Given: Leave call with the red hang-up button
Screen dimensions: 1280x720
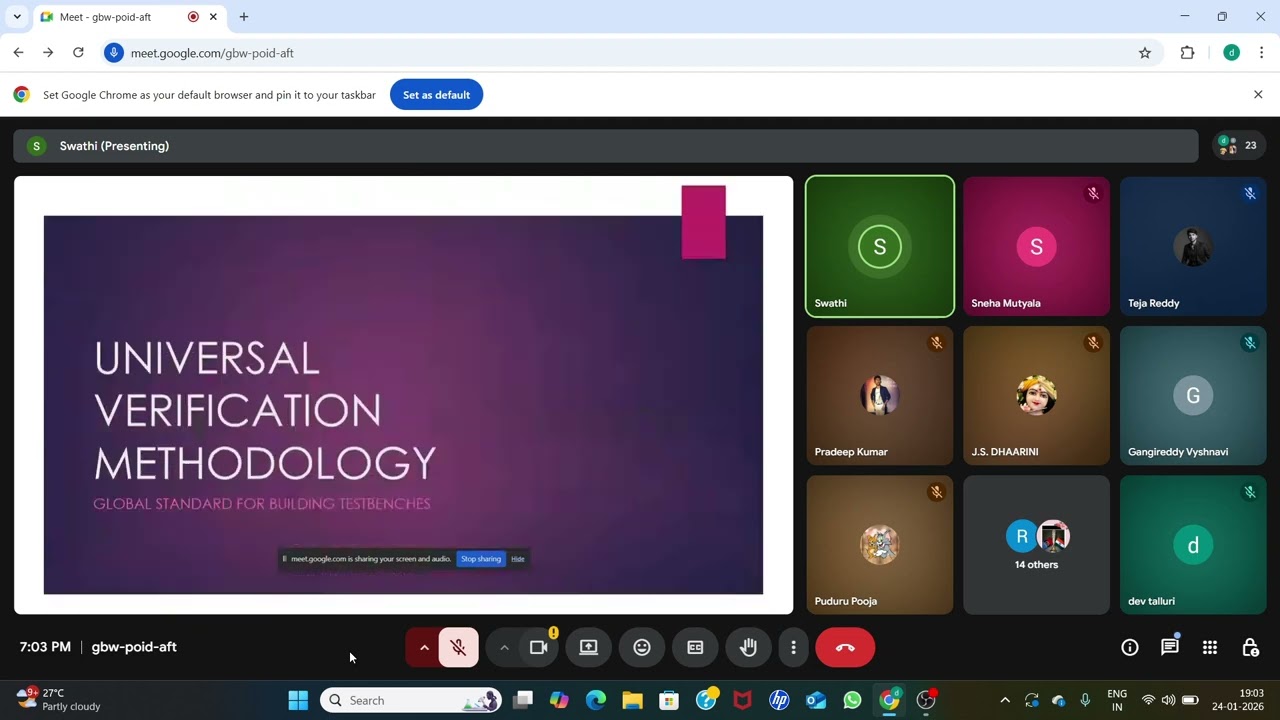Looking at the screenshot, I should pos(845,648).
